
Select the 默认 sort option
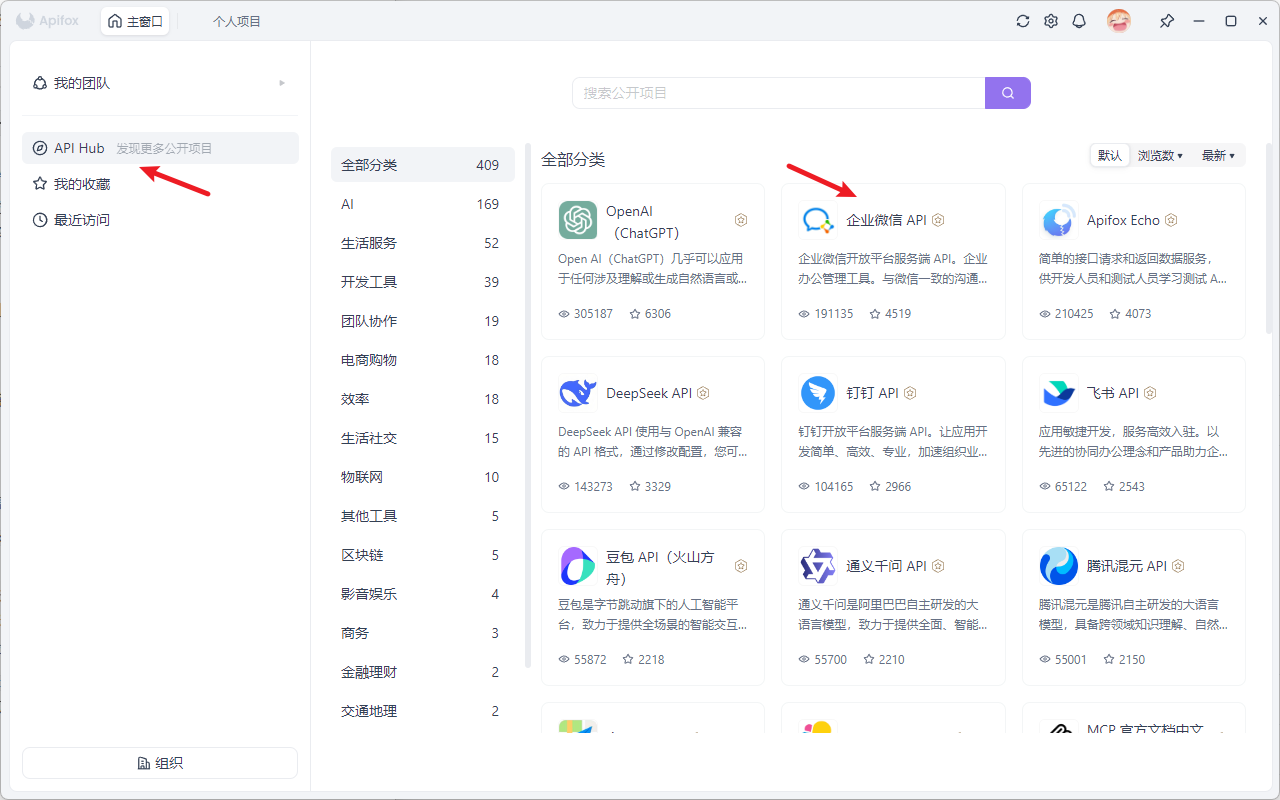(x=1109, y=155)
